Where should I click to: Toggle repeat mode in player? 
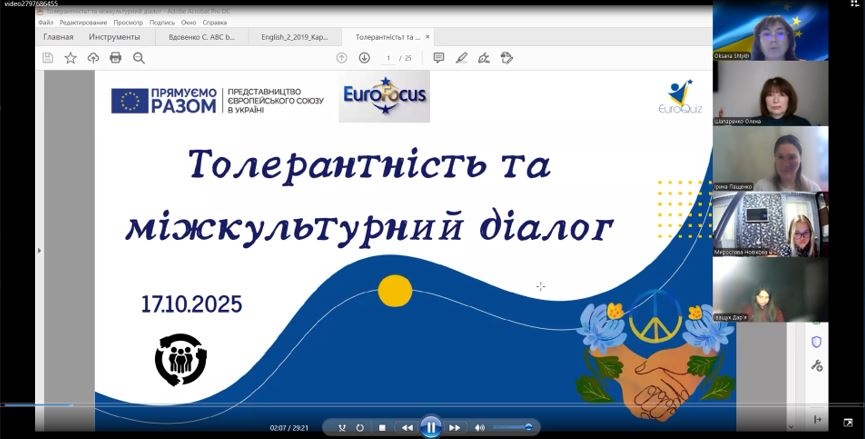(x=360, y=428)
